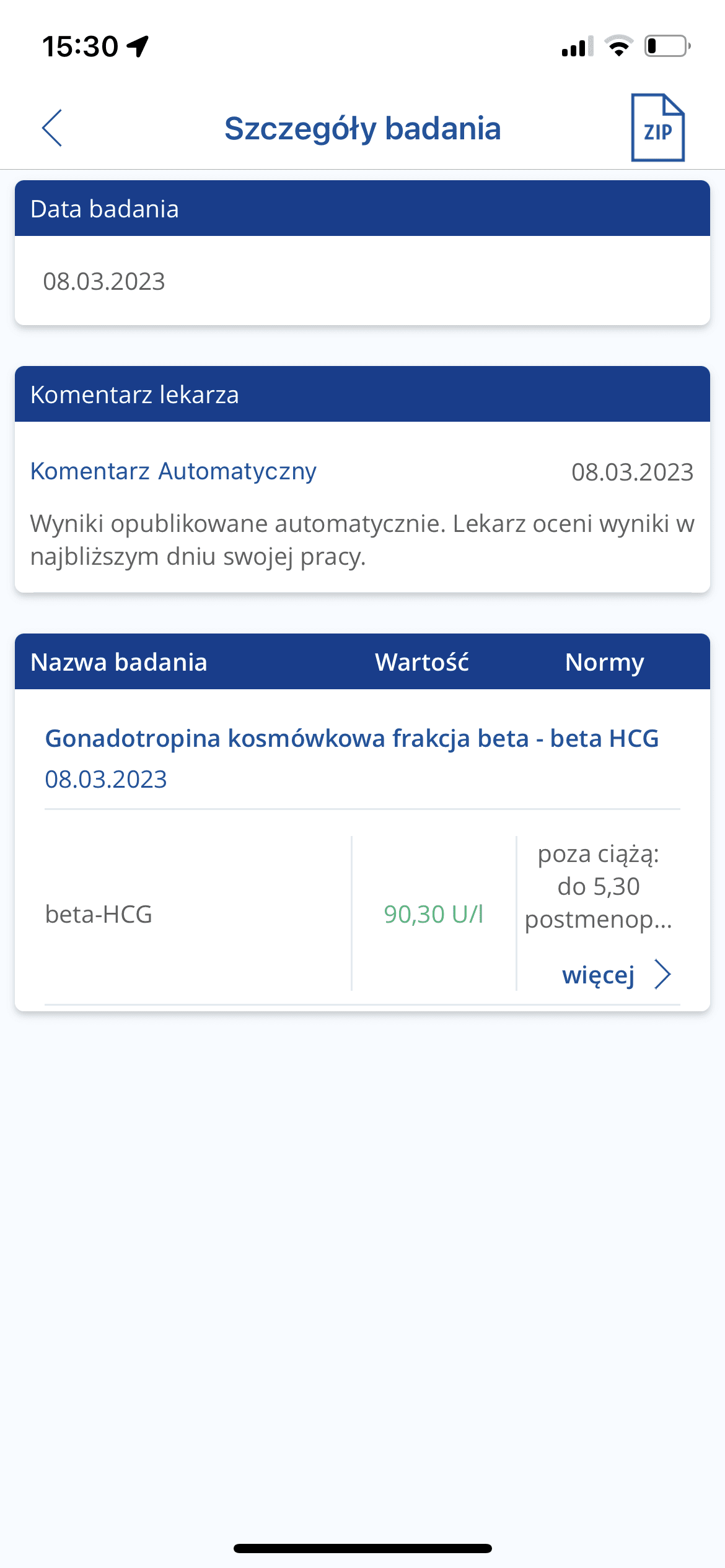Viewport: 725px width, 1568px height.
Task: Tap the Wartość column header
Action: pos(421,662)
